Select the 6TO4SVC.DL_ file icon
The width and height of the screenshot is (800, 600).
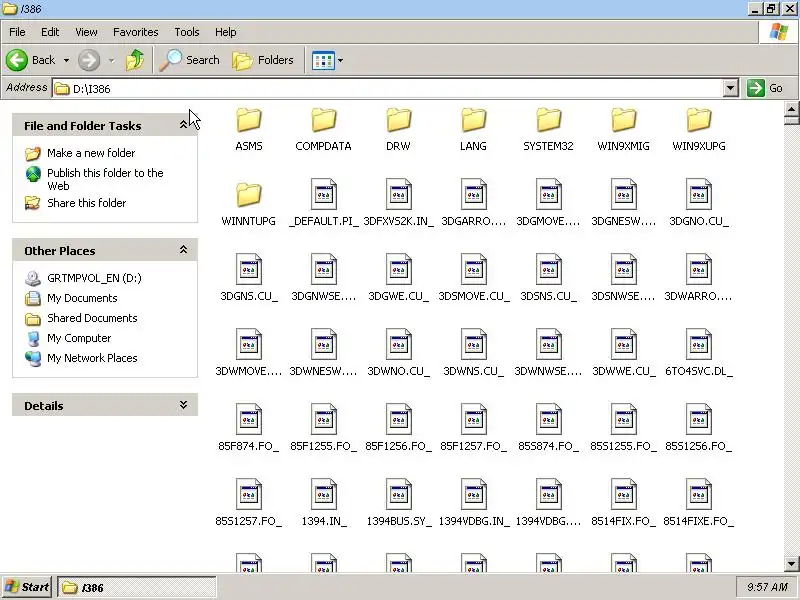click(698, 344)
